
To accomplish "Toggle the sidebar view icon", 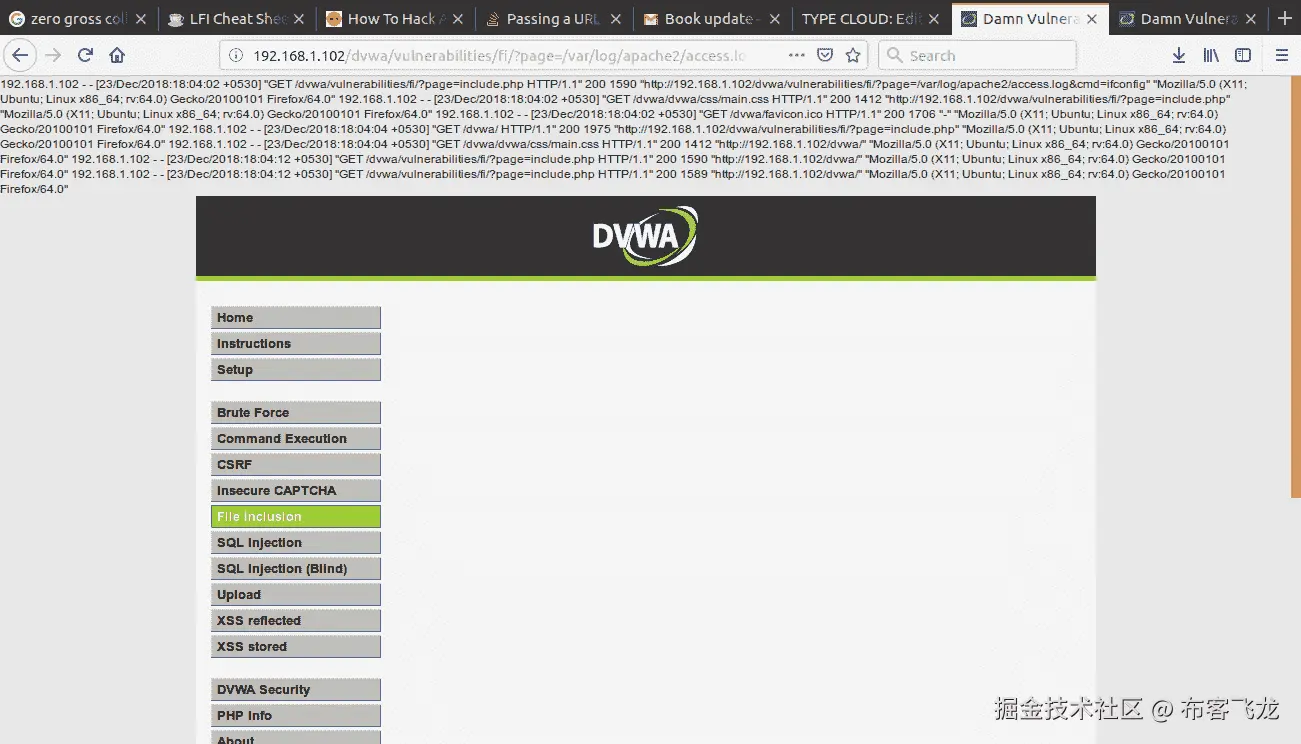I will click(1243, 56).
